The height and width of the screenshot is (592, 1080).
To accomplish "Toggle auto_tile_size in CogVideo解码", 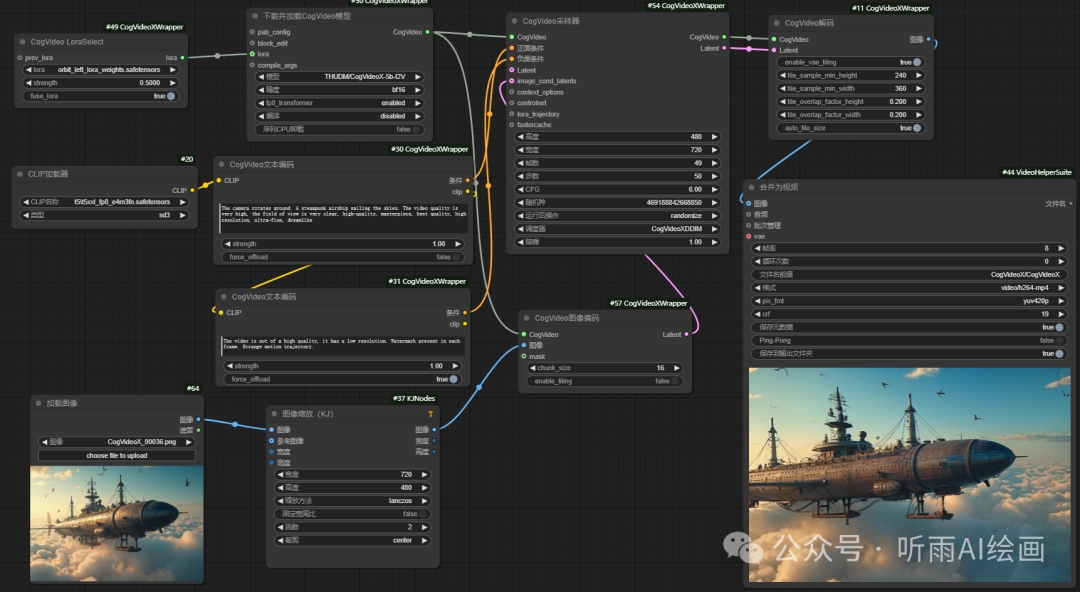I will [851, 128].
